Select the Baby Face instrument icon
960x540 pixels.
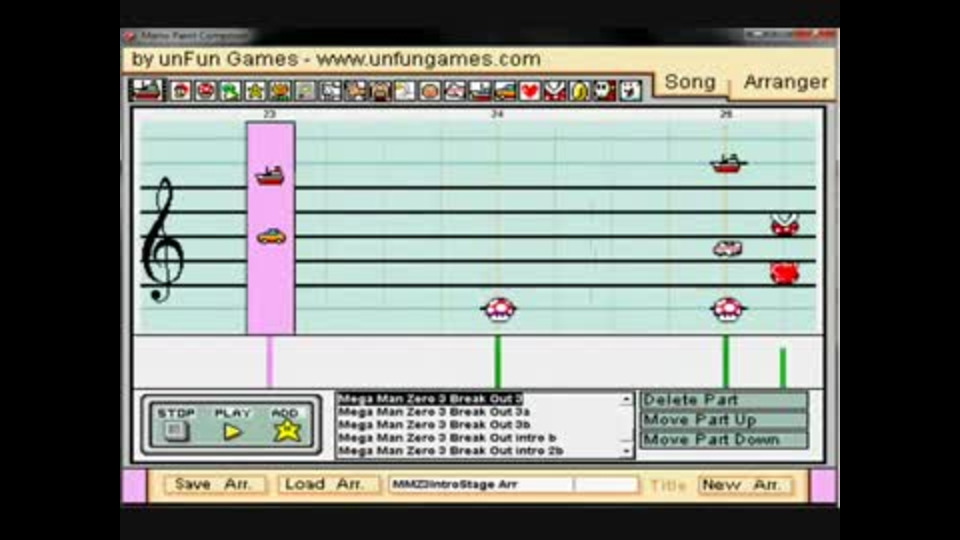tap(430, 91)
